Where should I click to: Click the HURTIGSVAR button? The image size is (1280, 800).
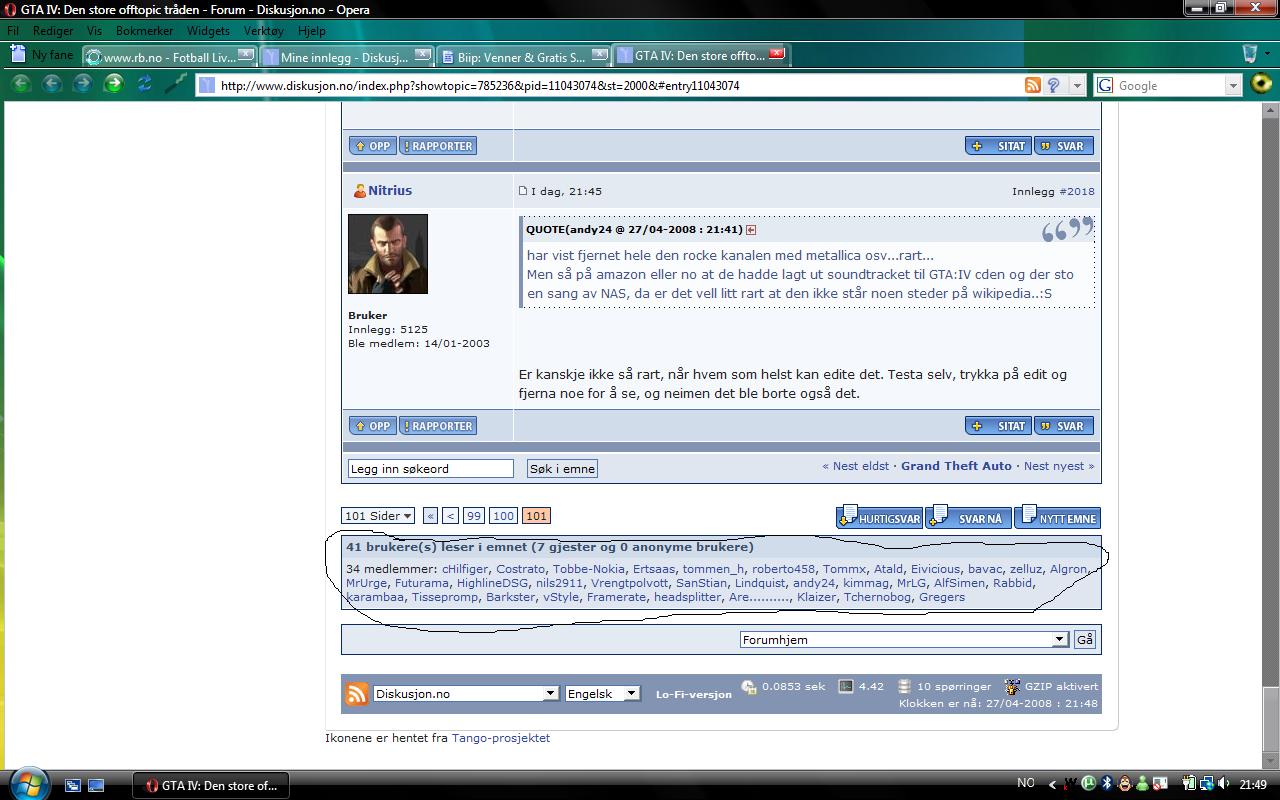coord(879,516)
